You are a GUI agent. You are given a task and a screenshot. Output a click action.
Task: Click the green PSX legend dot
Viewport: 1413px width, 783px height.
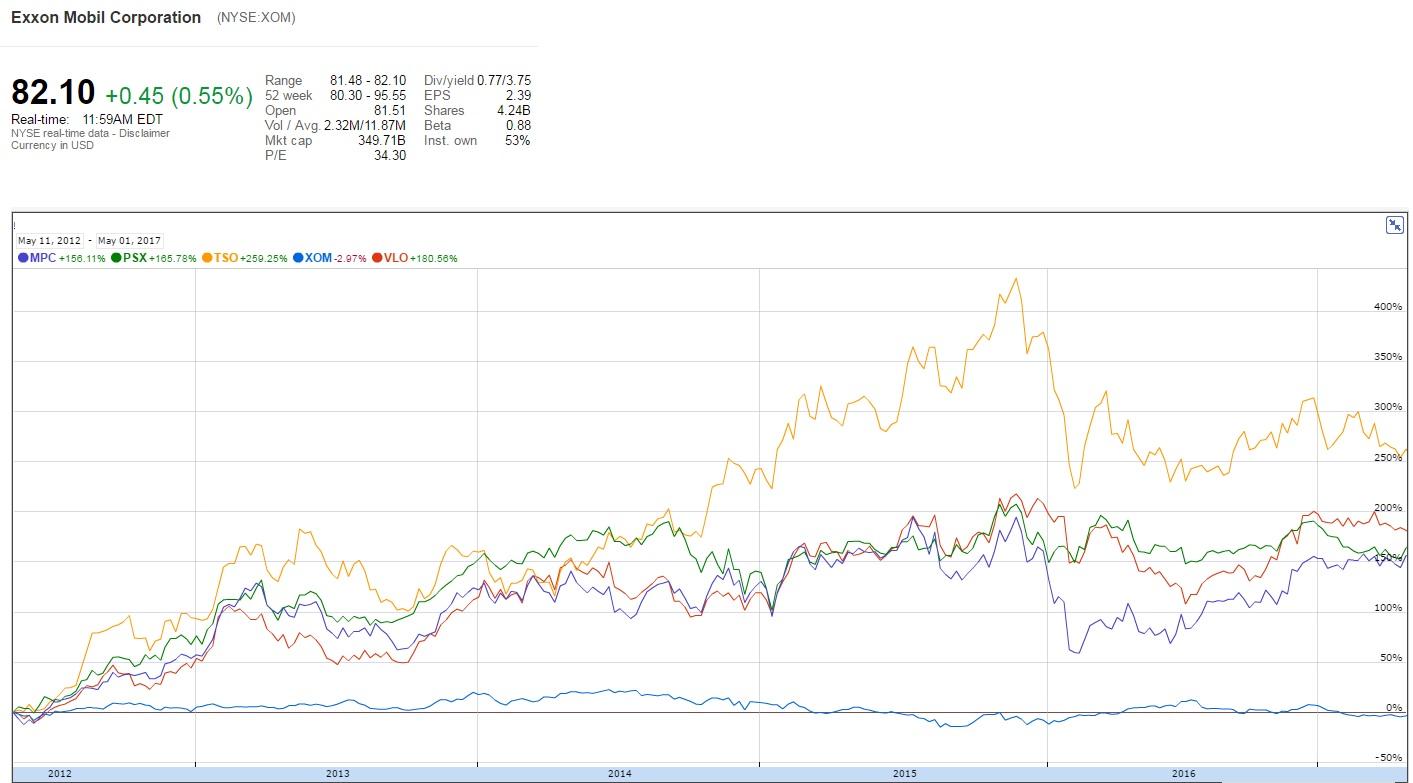(x=116, y=258)
